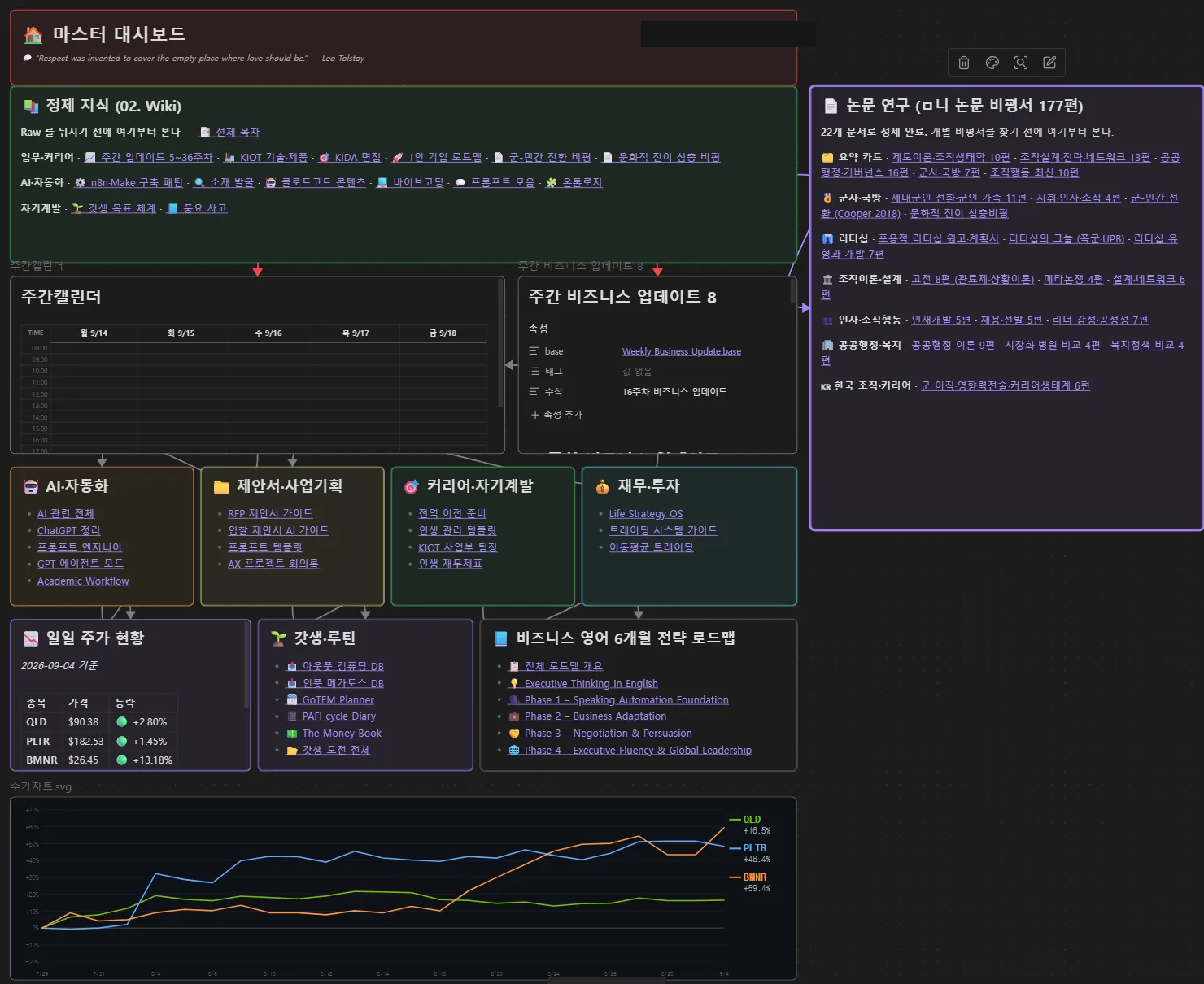Open GPT 에이전트 모드 link
This screenshot has width=1204, height=984.
coord(81,564)
